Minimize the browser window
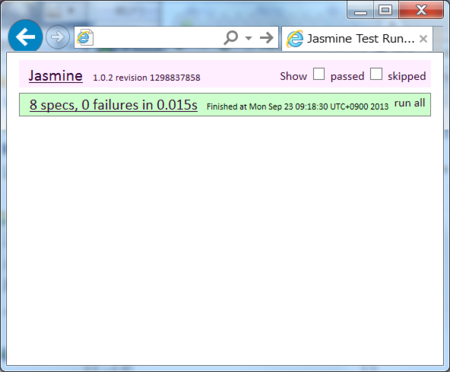450x372 pixels. tap(360, 11)
